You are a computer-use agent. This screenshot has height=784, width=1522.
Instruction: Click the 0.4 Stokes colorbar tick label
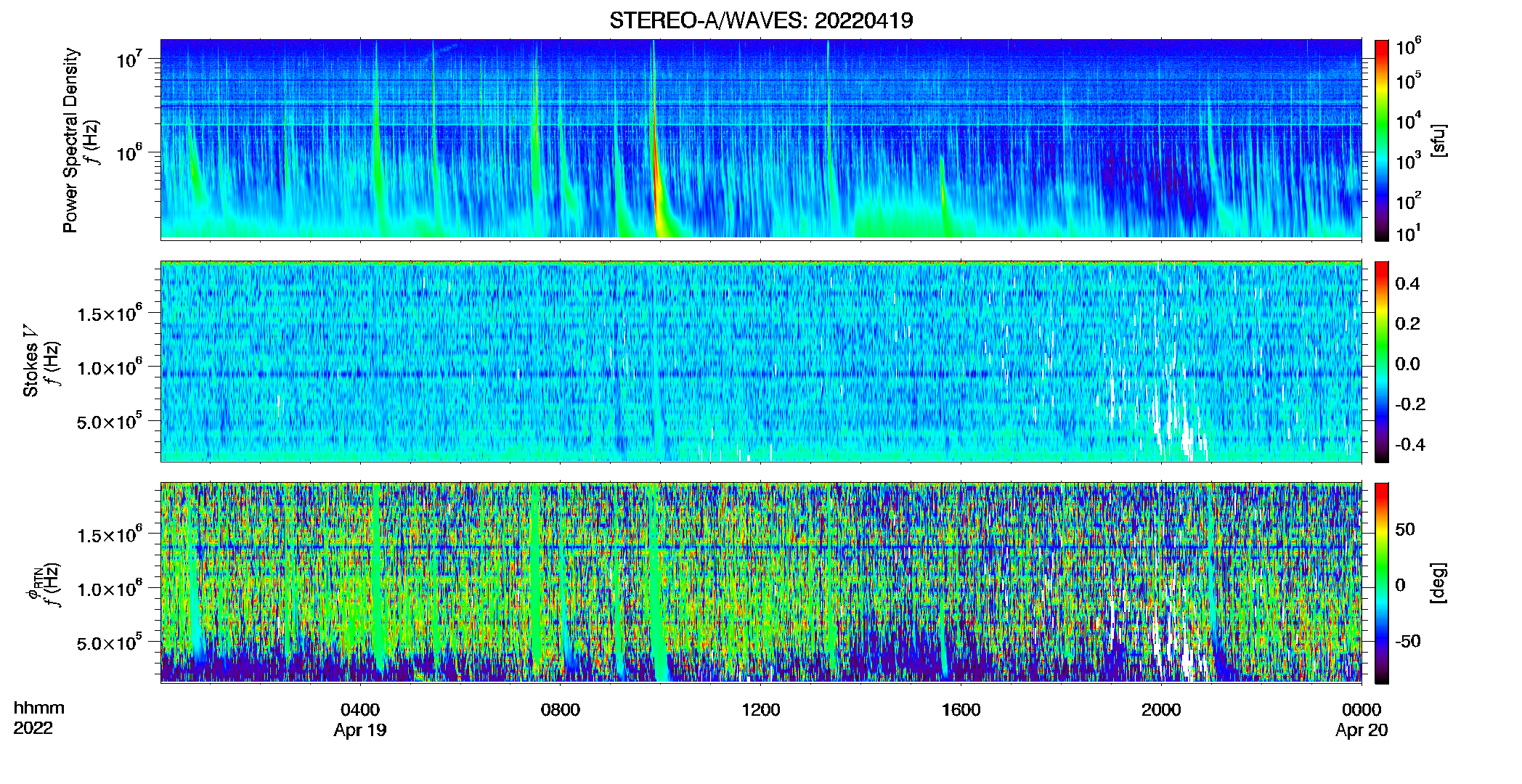click(x=1407, y=284)
